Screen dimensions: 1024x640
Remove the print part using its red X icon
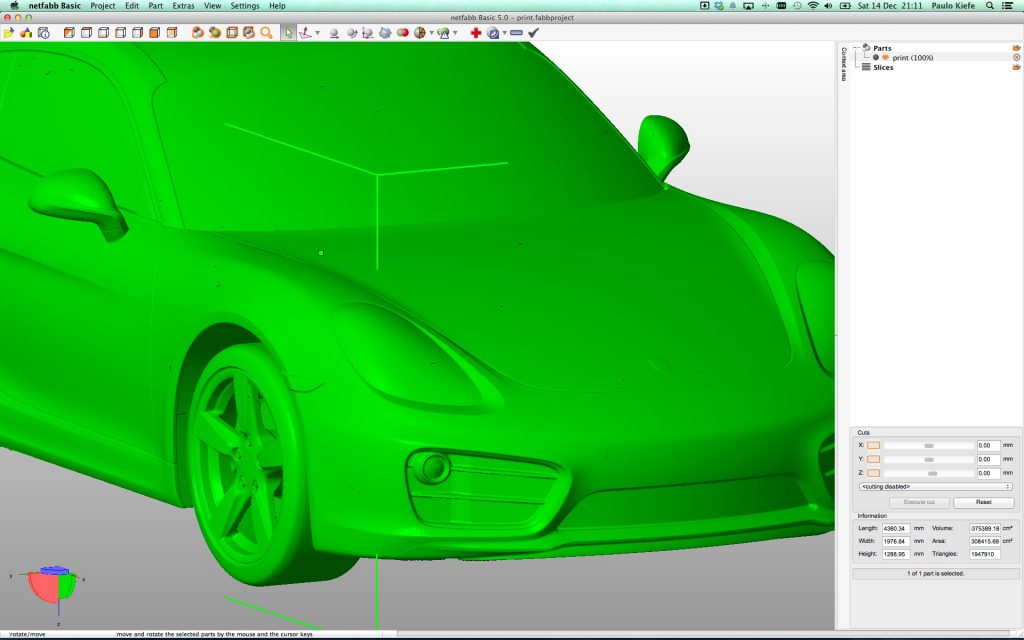click(1016, 57)
